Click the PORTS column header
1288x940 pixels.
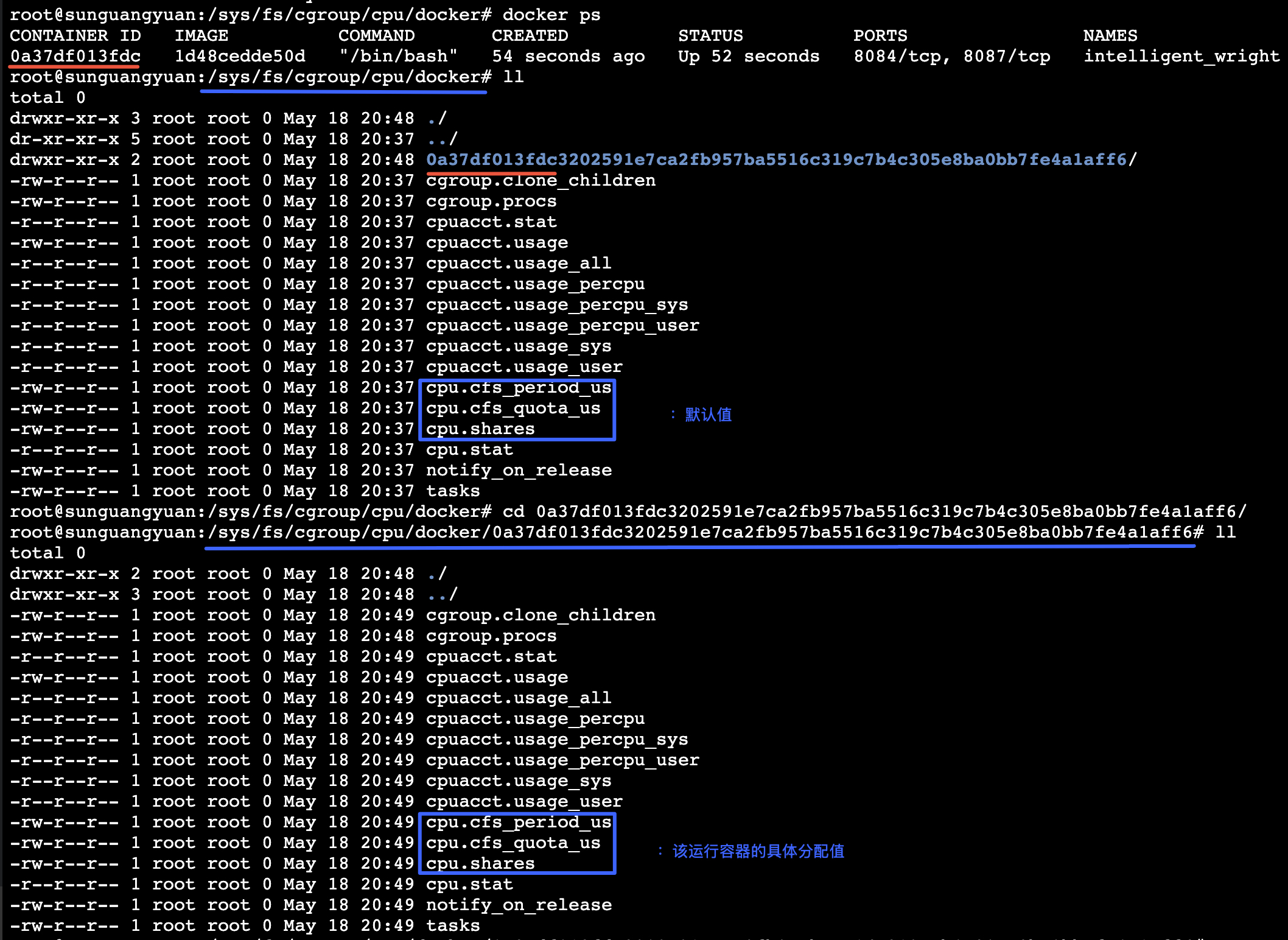tap(880, 35)
